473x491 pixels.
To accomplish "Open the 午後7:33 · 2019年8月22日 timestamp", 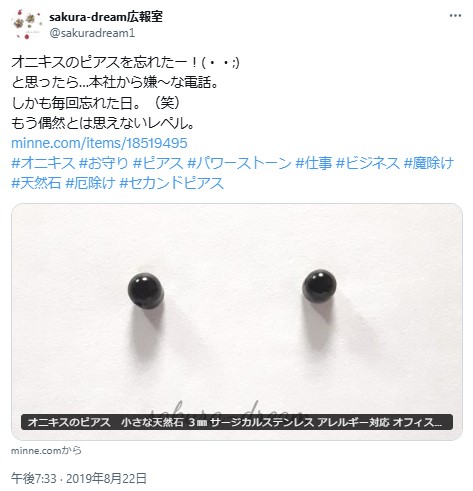I will coord(79,478).
